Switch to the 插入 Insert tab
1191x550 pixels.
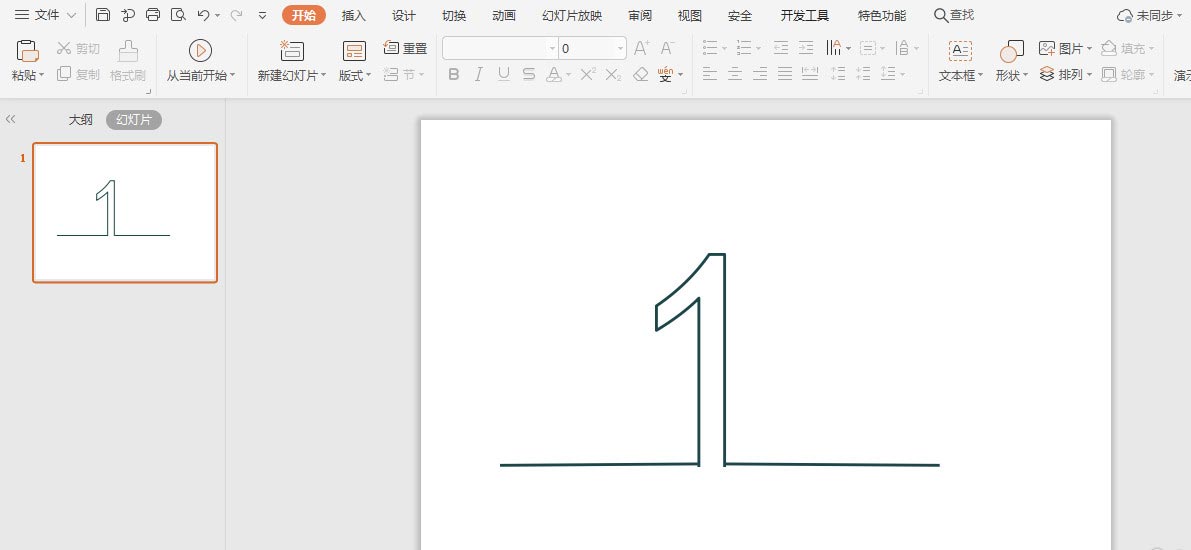pos(353,15)
